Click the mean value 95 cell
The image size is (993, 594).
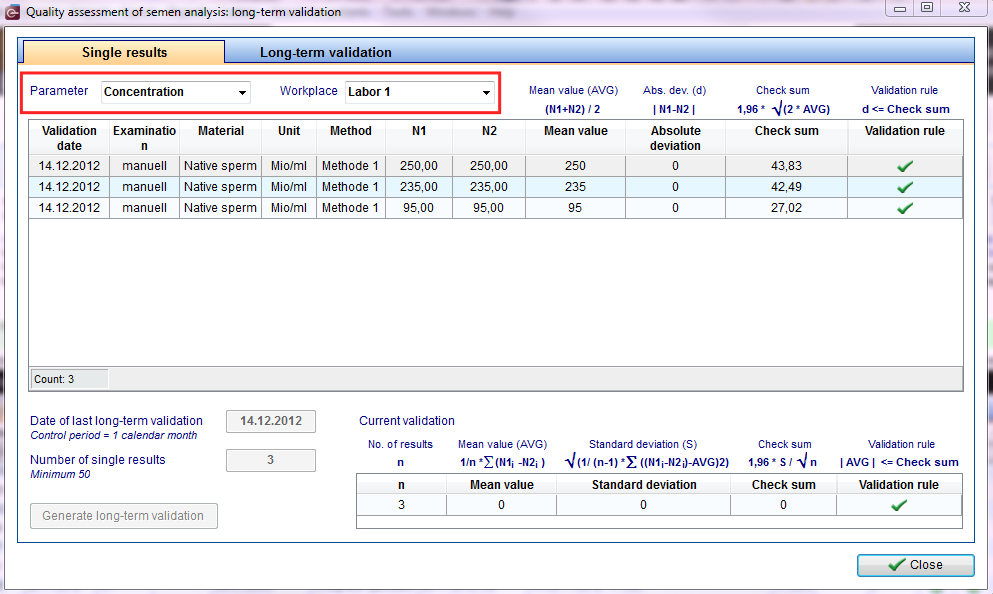click(x=575, y=208)
